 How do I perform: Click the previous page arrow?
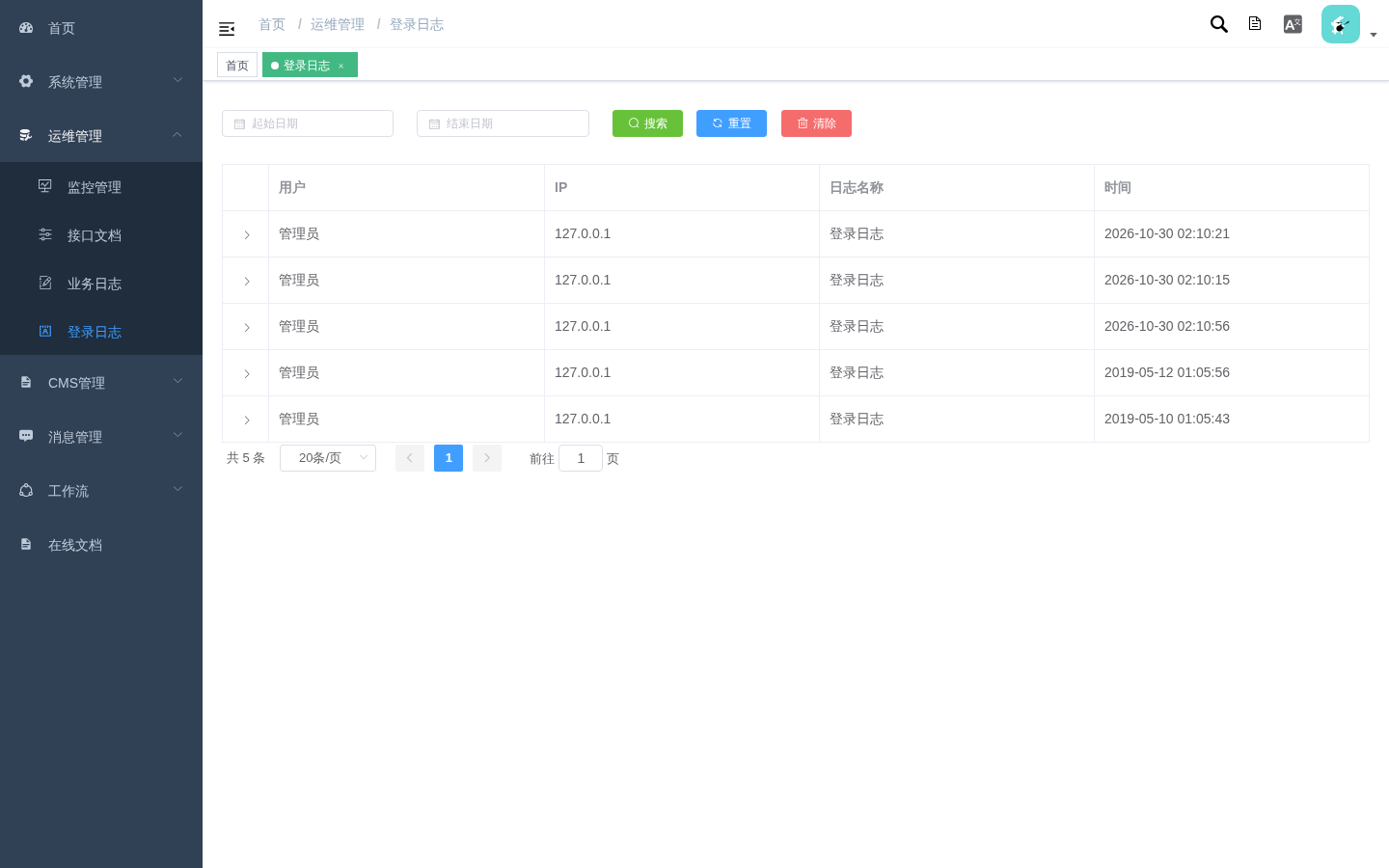tap(410, 458)
